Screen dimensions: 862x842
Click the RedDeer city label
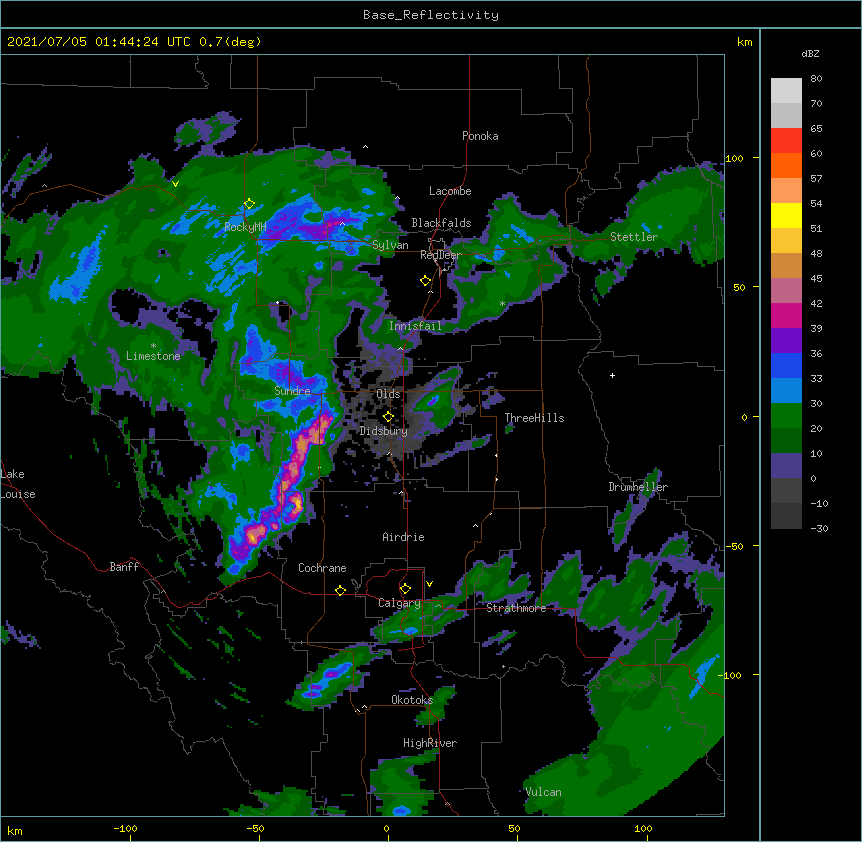pos(440,255)
